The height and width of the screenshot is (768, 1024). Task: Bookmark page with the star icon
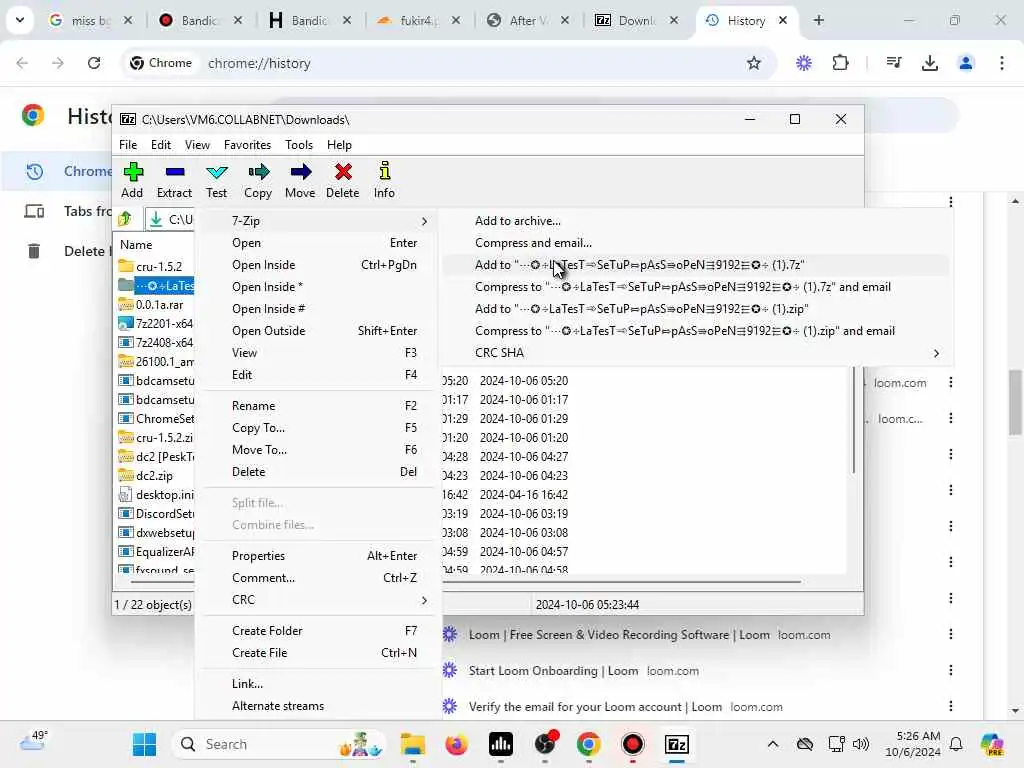click(x=754, y=63)
